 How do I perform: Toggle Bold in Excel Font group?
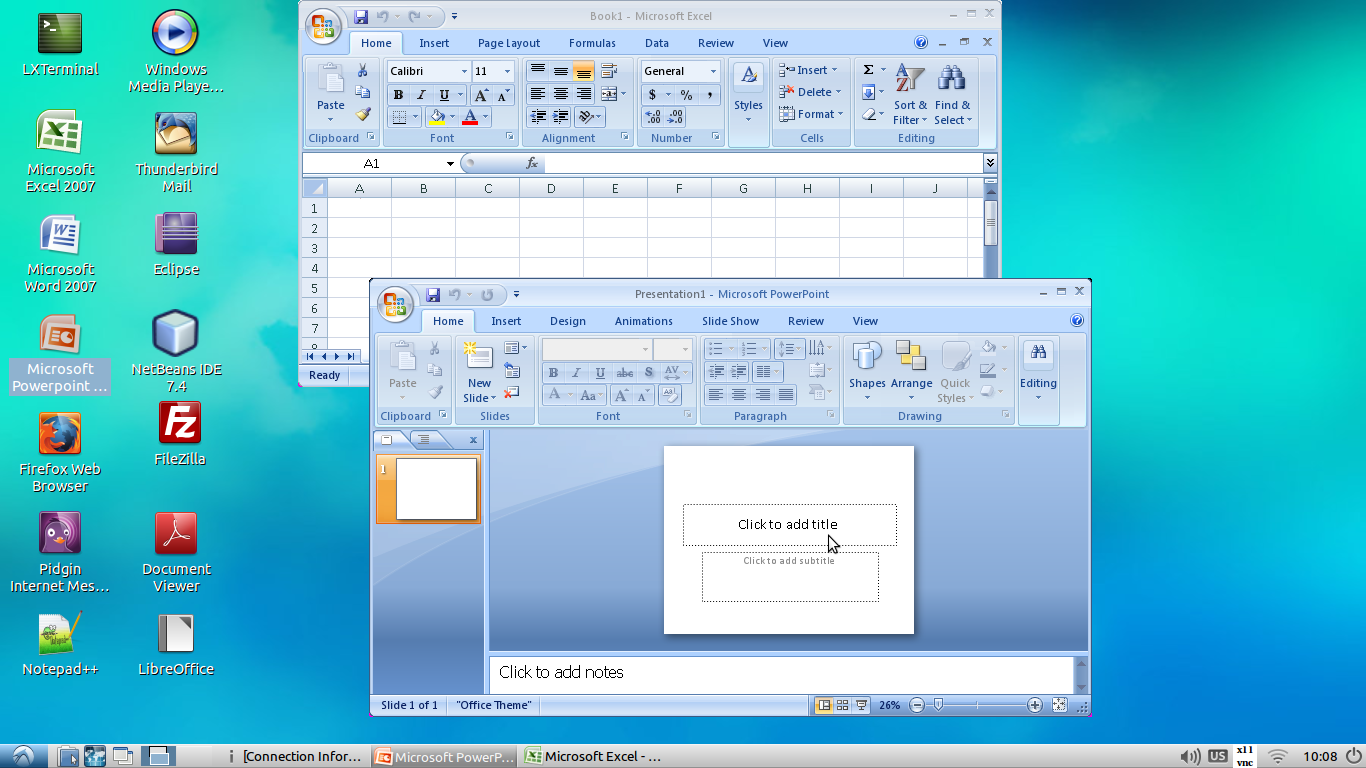pos(398,95)
